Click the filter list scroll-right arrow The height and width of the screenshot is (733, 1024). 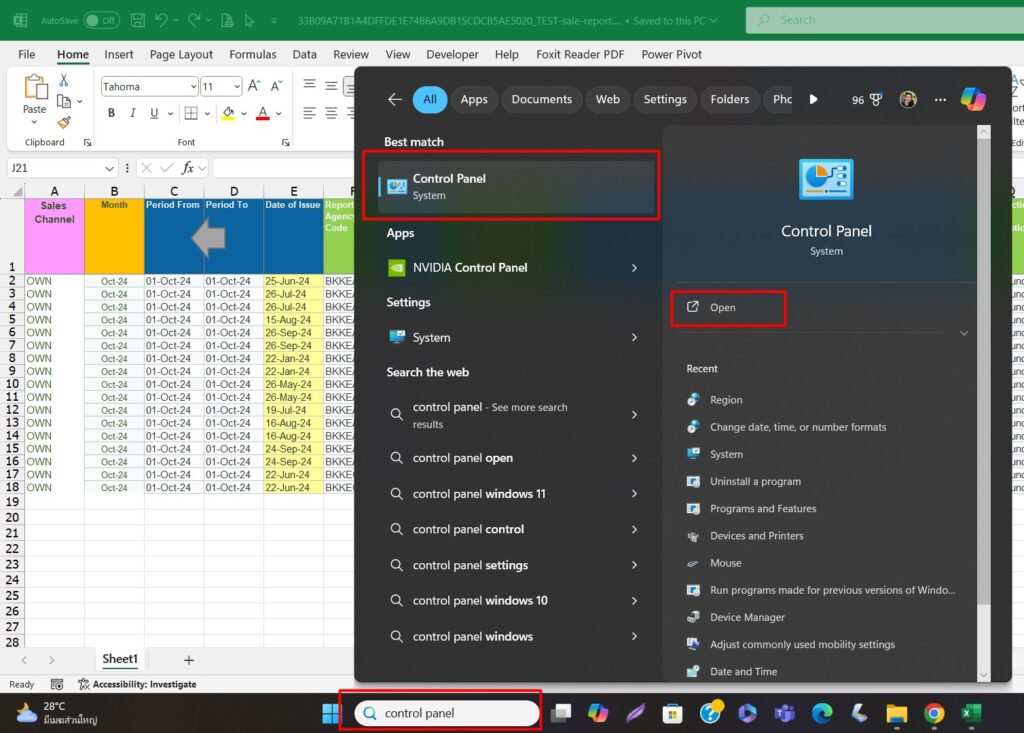[x=813, y=99]
